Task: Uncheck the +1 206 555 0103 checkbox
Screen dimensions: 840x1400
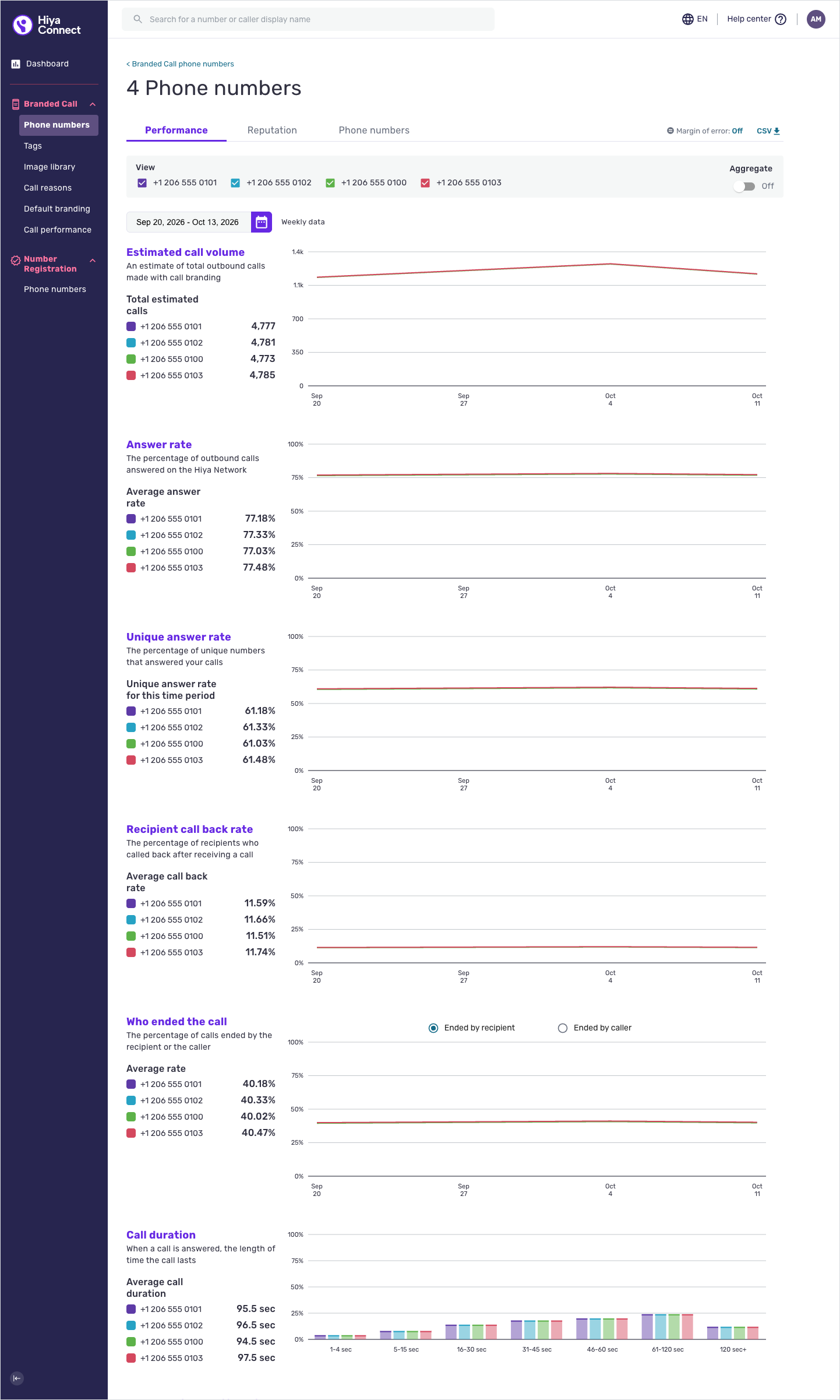Action: tap(425, 183)
